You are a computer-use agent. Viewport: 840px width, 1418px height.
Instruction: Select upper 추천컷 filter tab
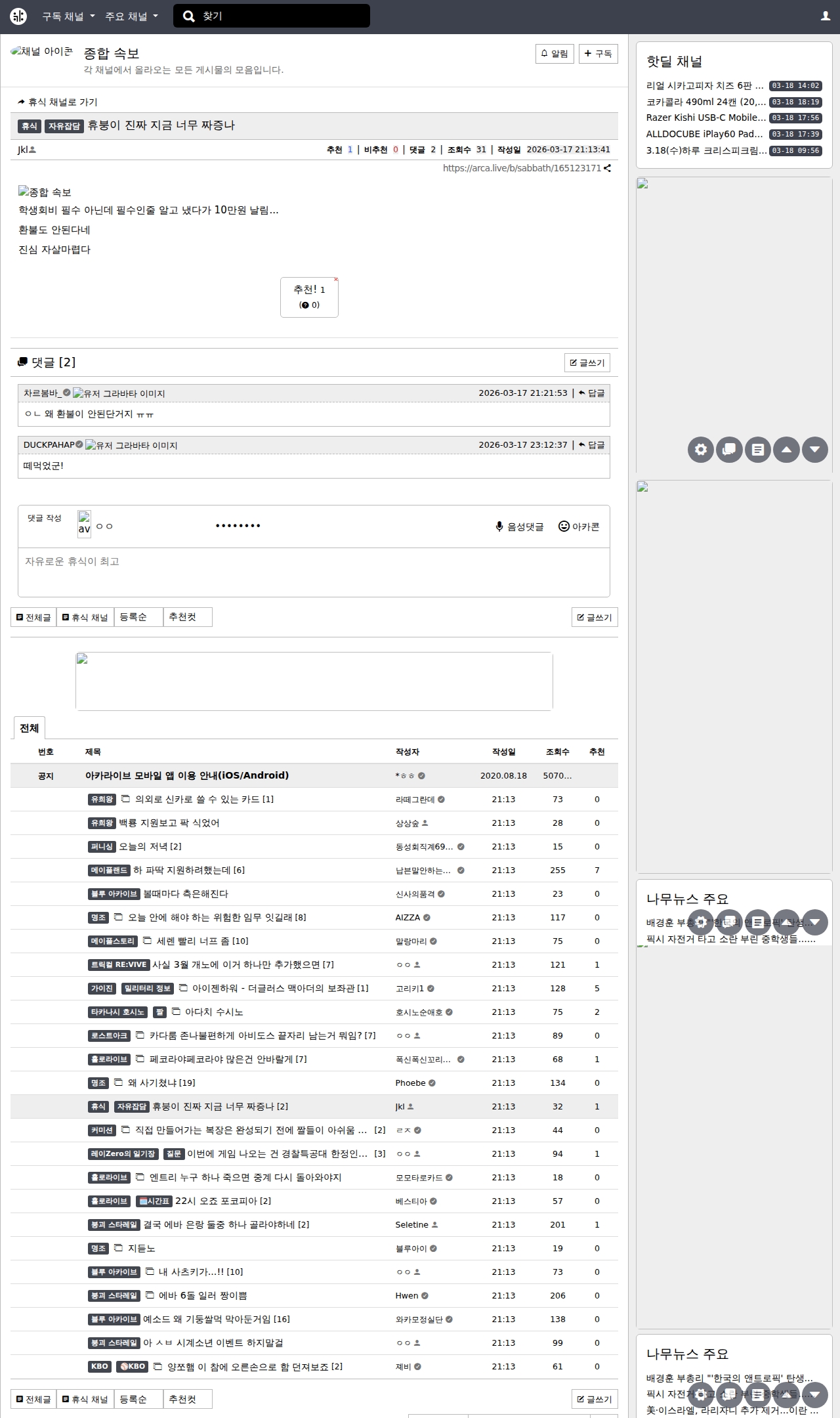point(188,617)
